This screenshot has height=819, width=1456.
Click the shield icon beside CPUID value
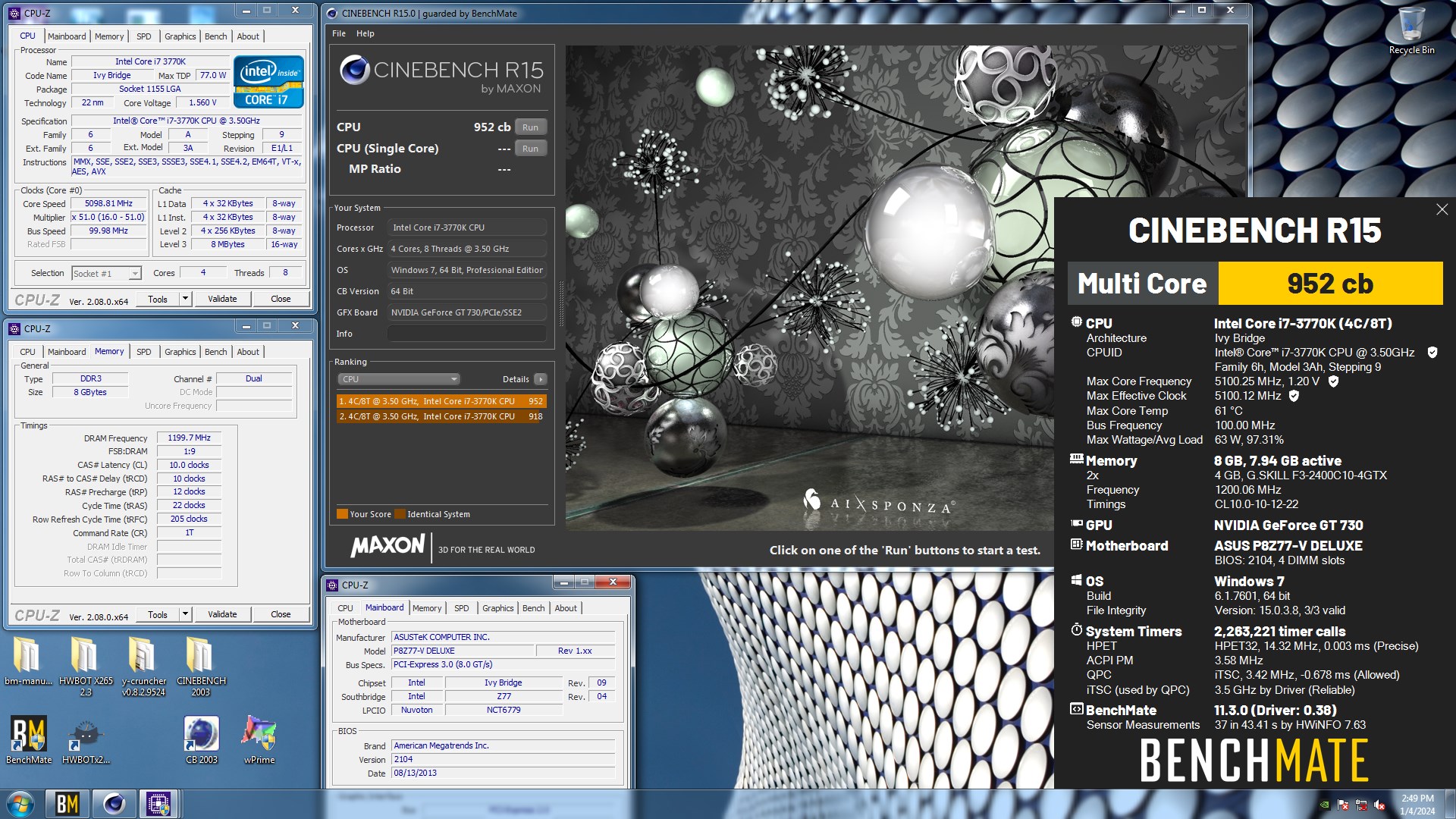click(x=1432, y=353)
